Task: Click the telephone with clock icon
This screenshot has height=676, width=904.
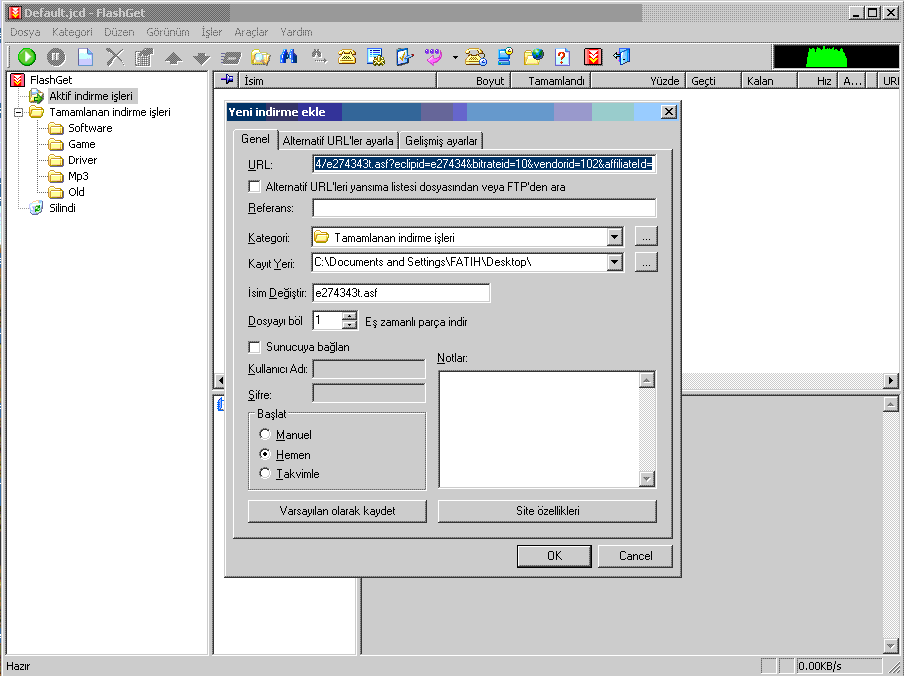Action: (476, 56)
